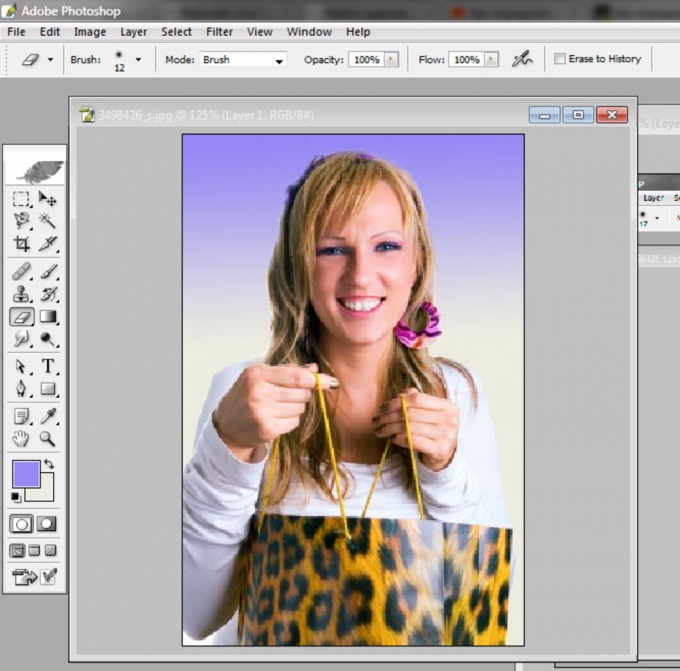Click the Opacity 100% field

coord(367,59)
